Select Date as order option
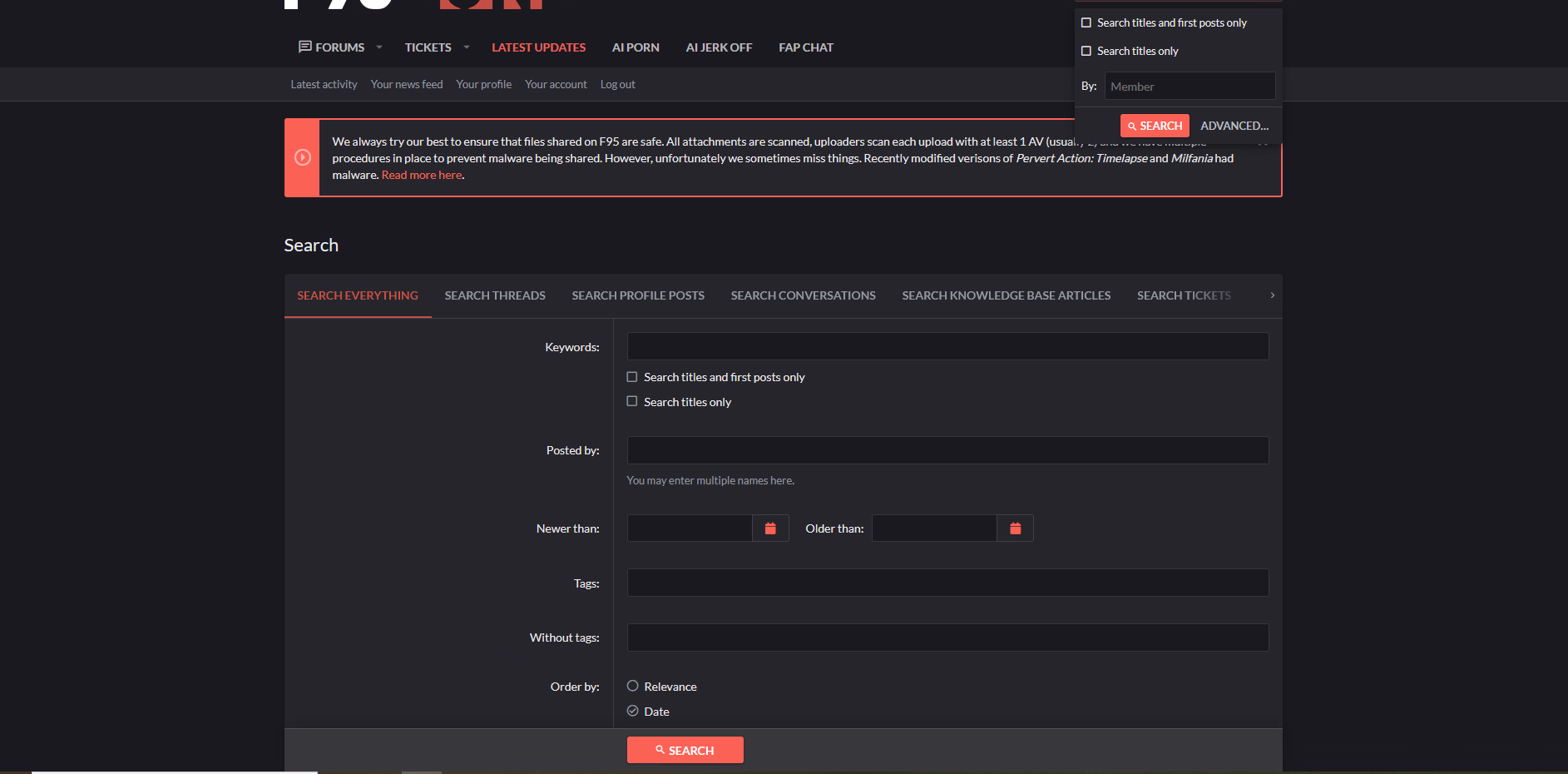 point(633,712)
